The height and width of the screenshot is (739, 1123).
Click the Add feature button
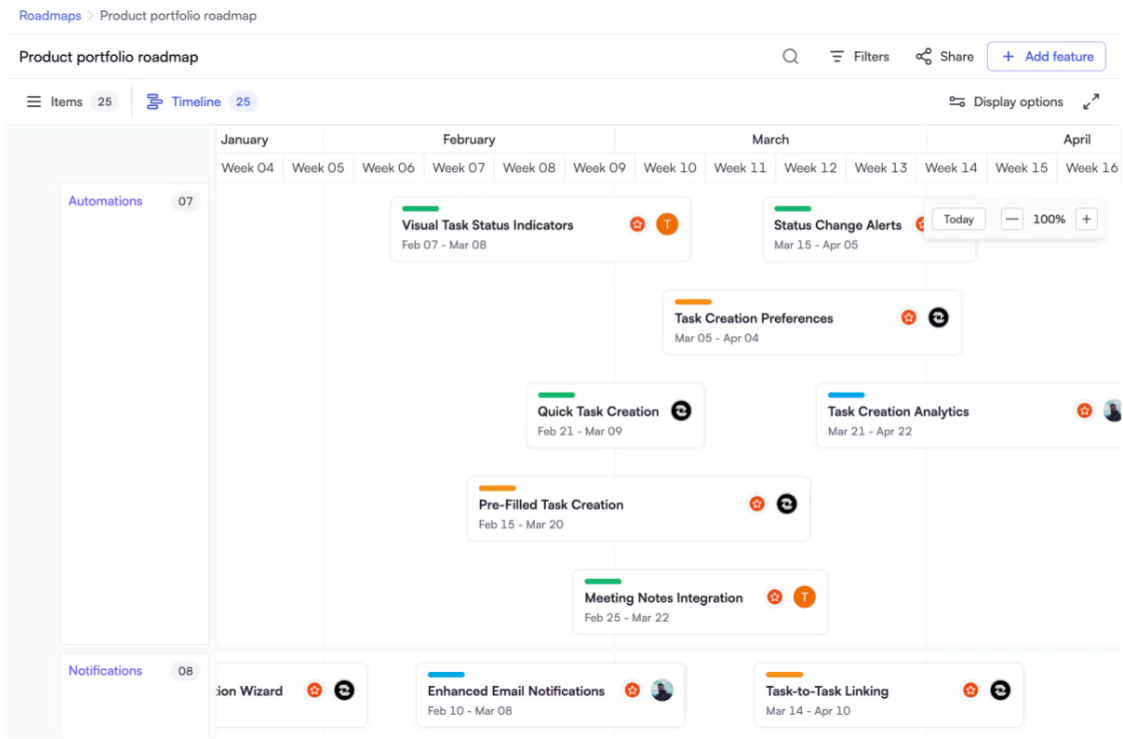click(x=1046, y=57)
